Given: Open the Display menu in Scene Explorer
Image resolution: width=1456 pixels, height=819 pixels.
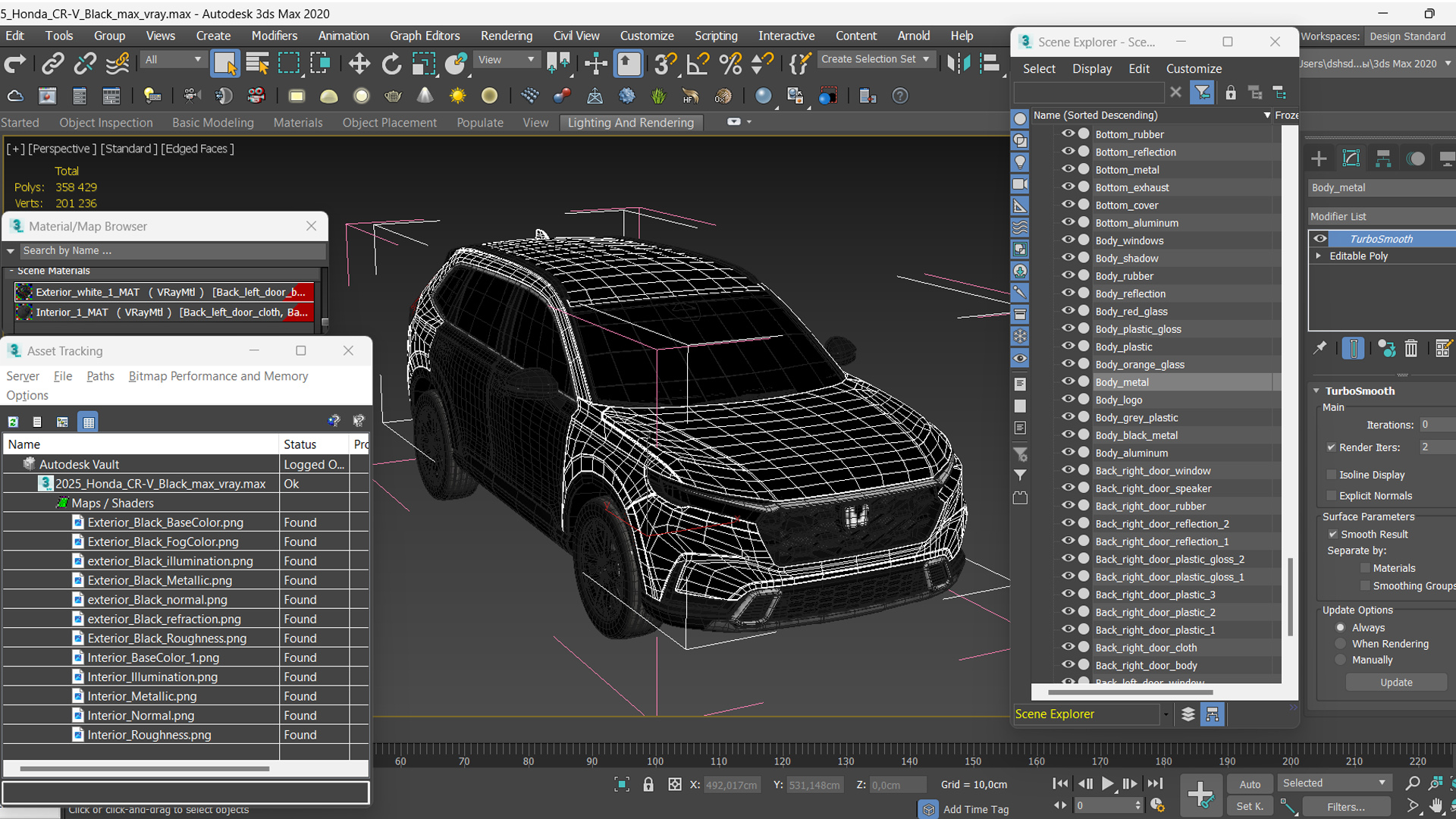Looking at the screenshot, I should [x=1091, y=68].
